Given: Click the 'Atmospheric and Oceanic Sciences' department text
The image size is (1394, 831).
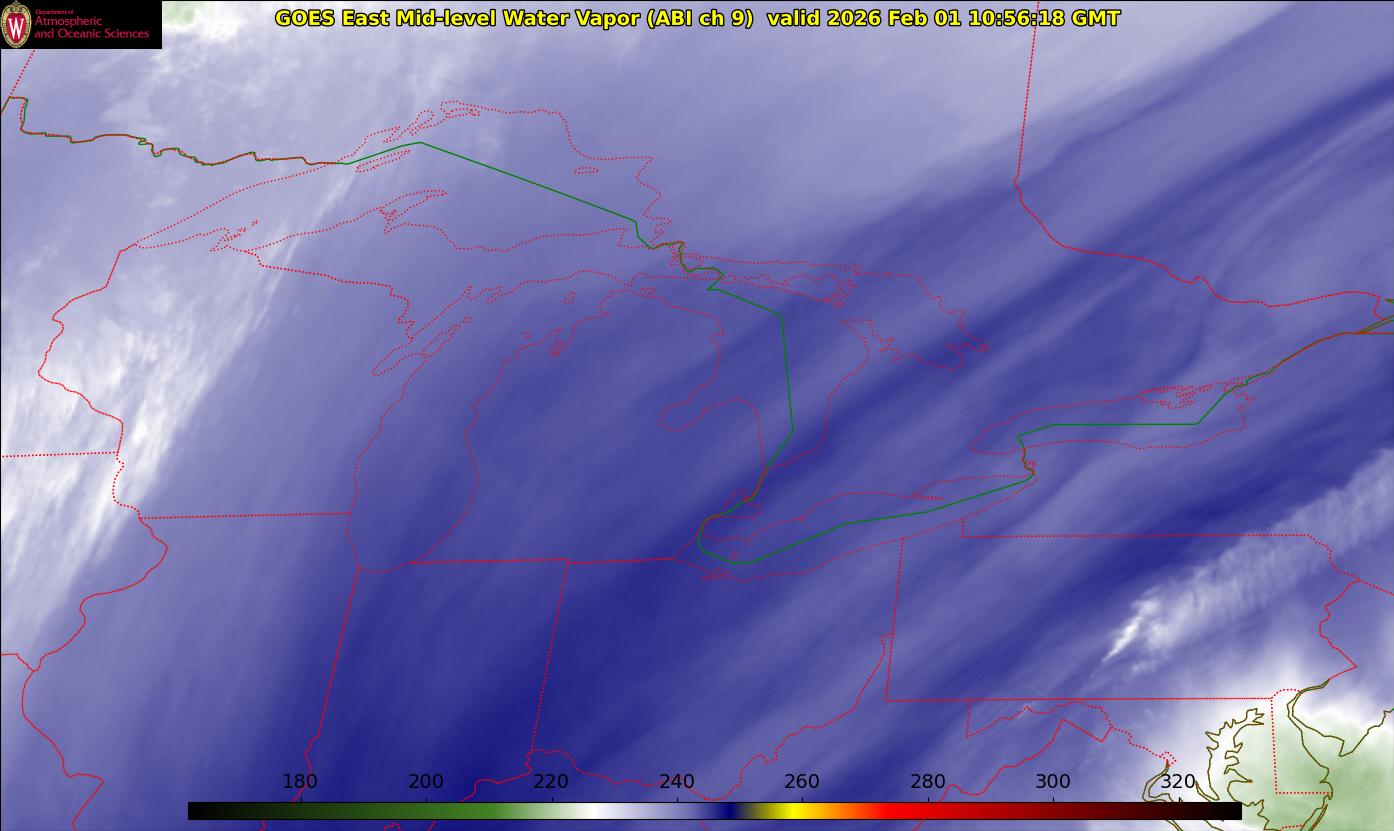Looking at the screenshot, I should point(91,27).
